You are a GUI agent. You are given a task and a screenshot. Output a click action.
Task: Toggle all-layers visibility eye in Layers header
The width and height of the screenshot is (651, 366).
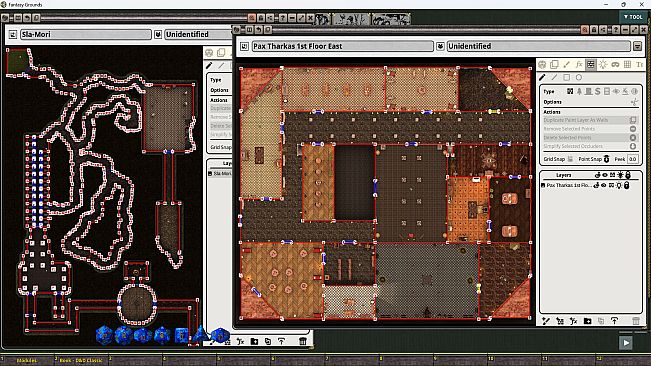[x=605, y=175]
